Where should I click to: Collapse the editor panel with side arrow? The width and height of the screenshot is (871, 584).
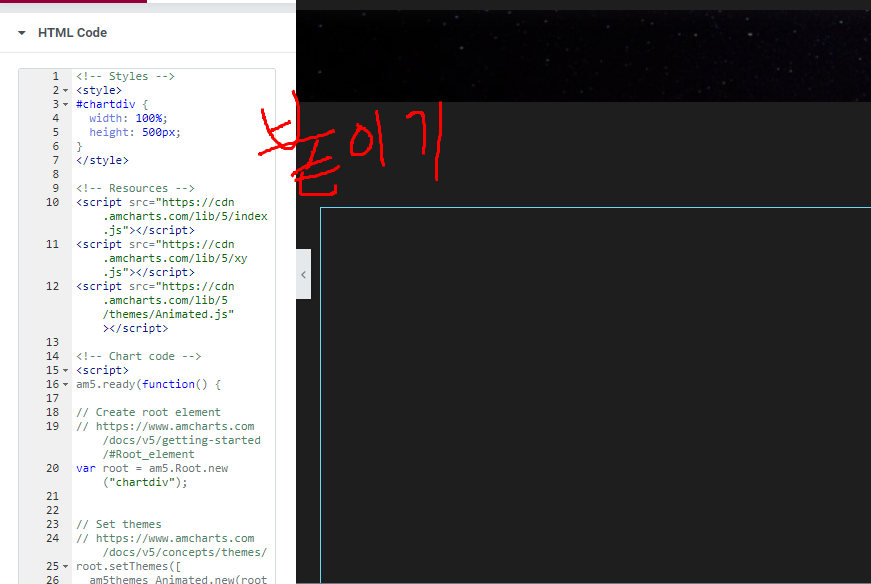click(x=303, y=274)
